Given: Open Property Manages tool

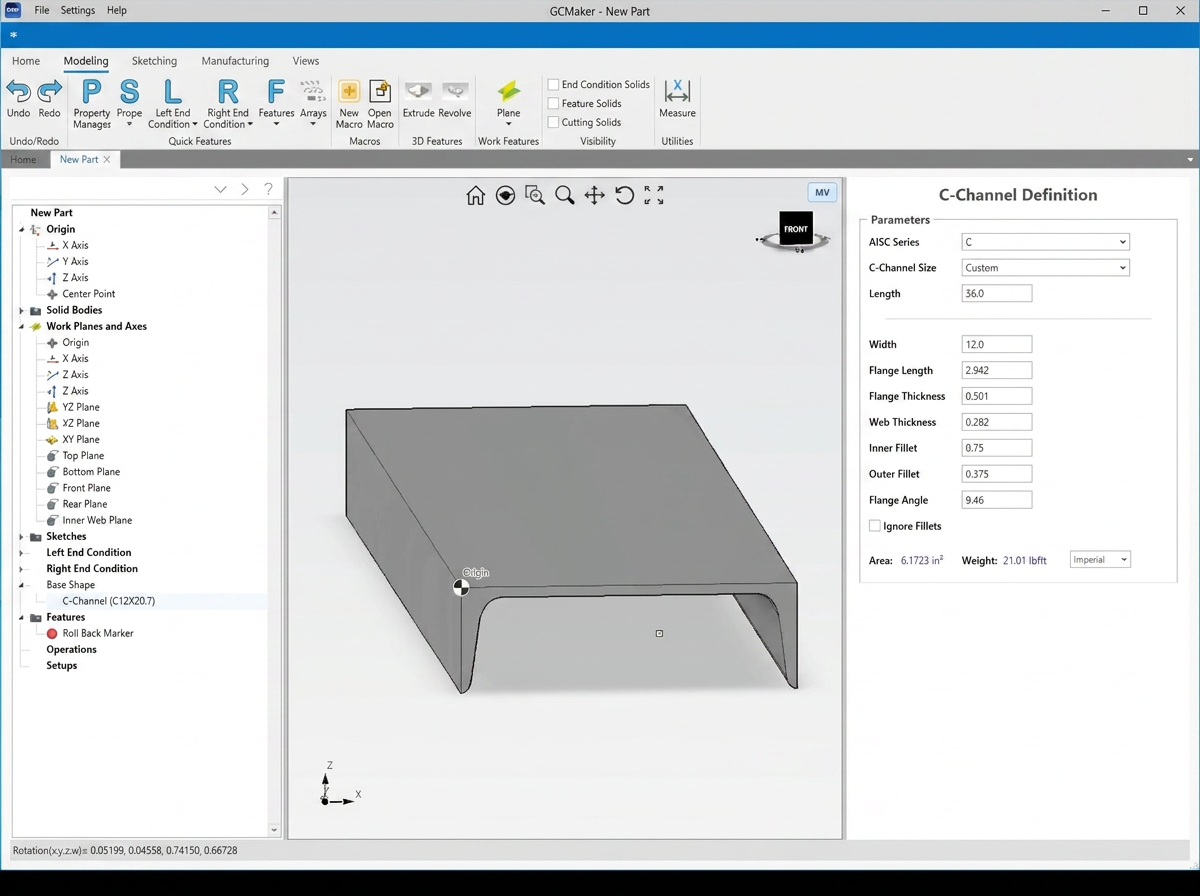Looking at the screenshot, I should click(91, 104).
